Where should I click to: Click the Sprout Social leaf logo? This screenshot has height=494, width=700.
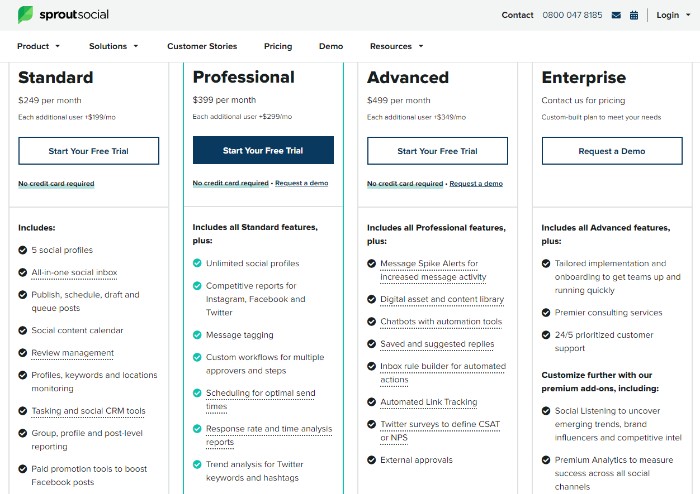coord(25,15)
